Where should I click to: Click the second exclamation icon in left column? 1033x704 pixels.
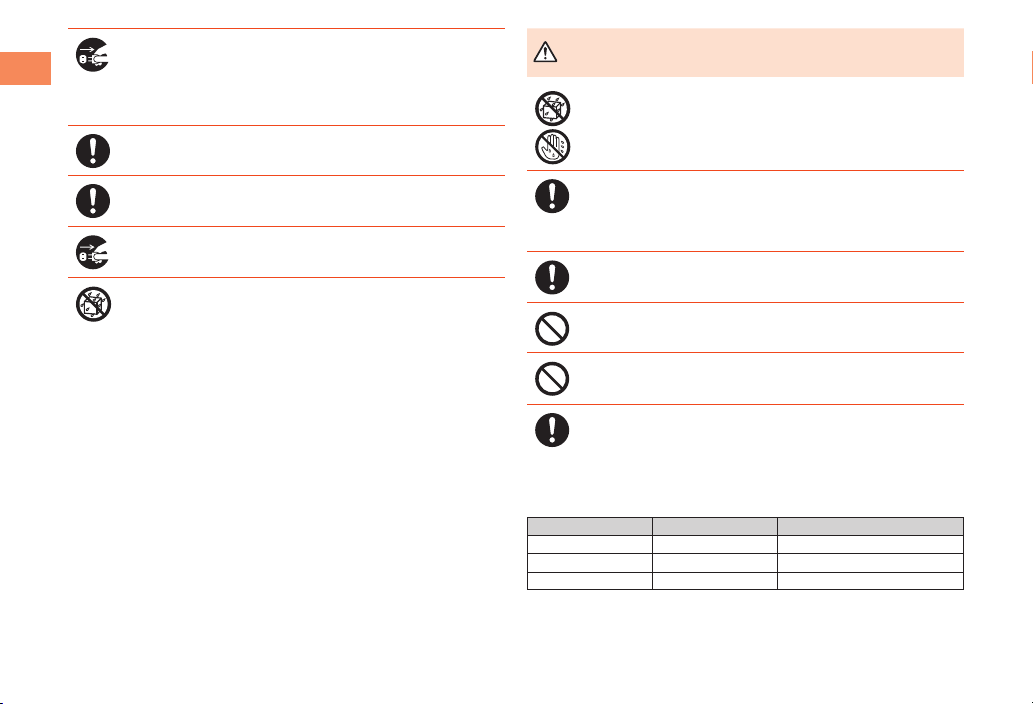93,201
